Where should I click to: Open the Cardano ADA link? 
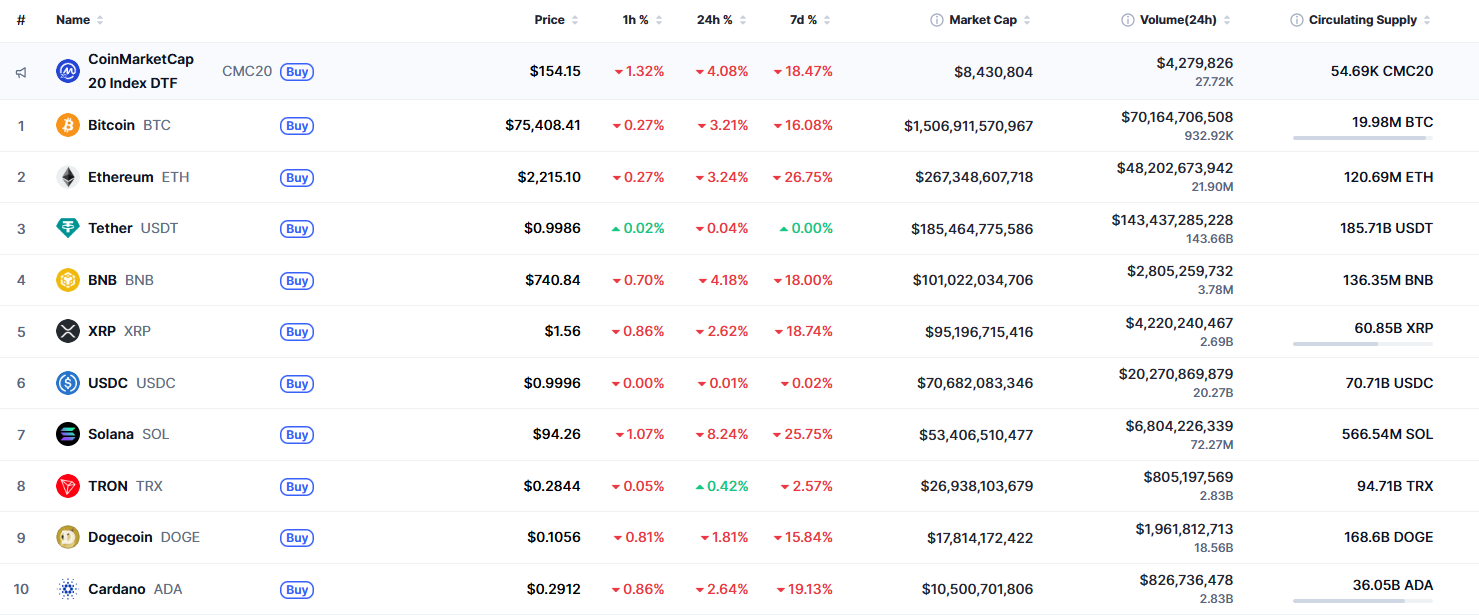click(116, 589)
